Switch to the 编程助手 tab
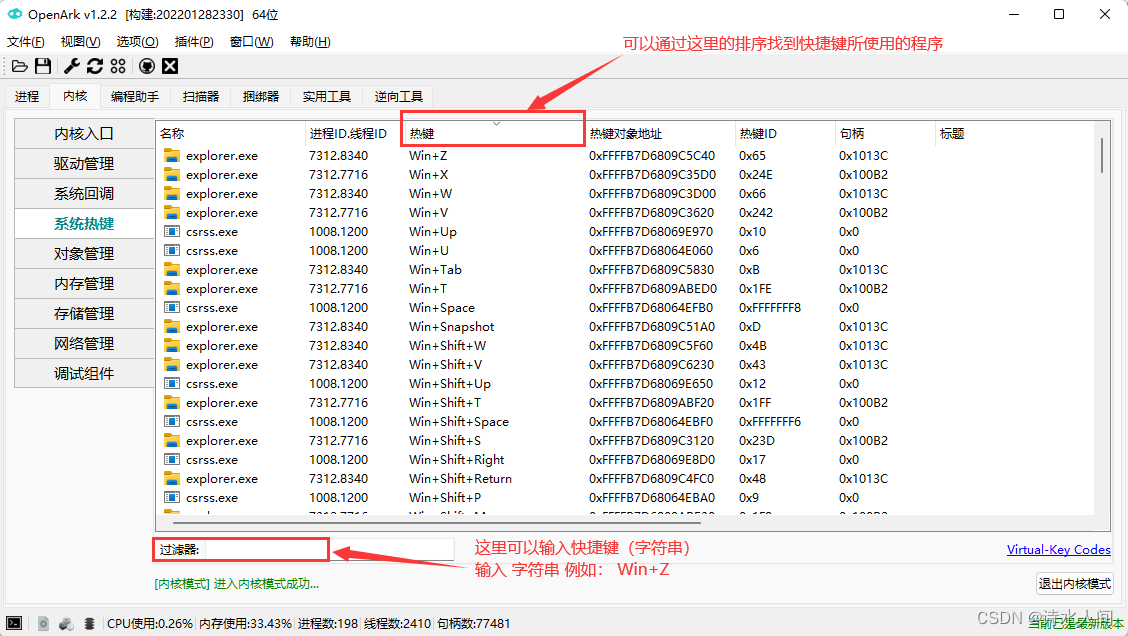1128x636 pixels. [x=135, y=96]
